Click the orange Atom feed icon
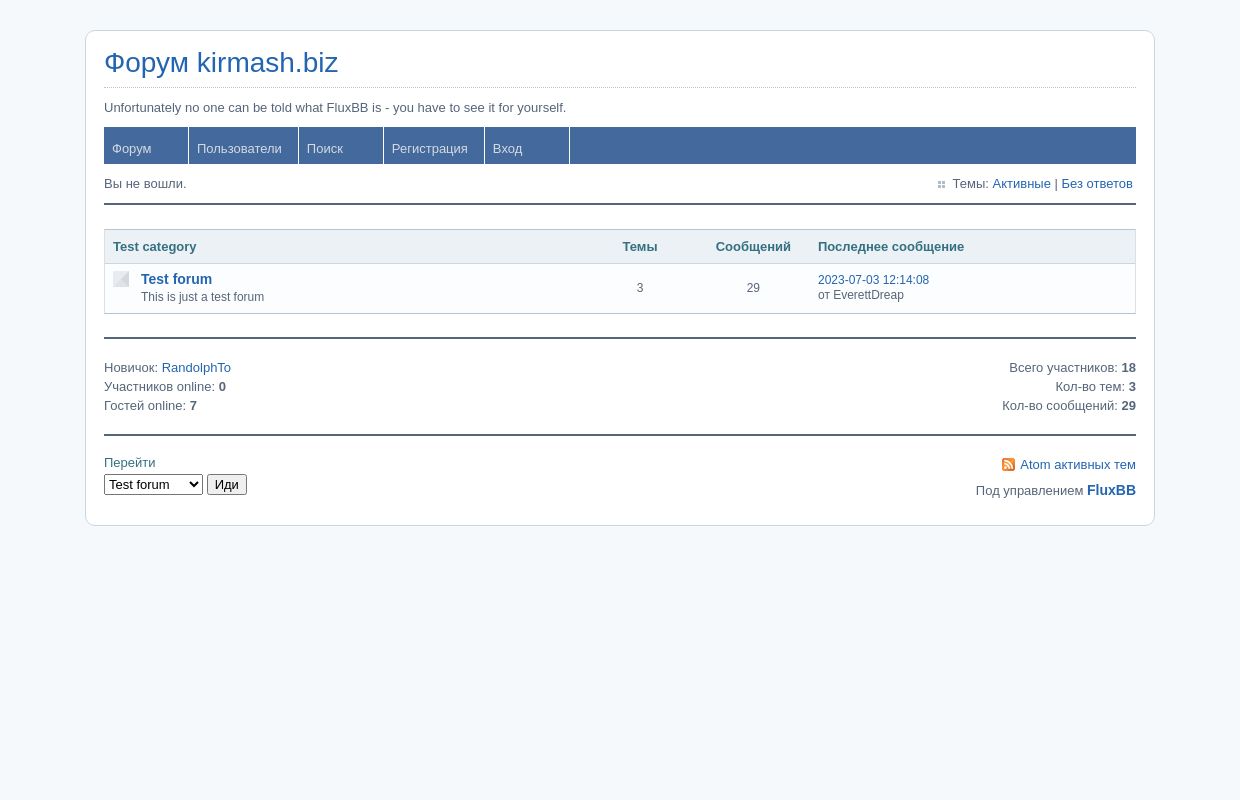The width and height of the screenshot is (1240, 800). point(1008,465)
